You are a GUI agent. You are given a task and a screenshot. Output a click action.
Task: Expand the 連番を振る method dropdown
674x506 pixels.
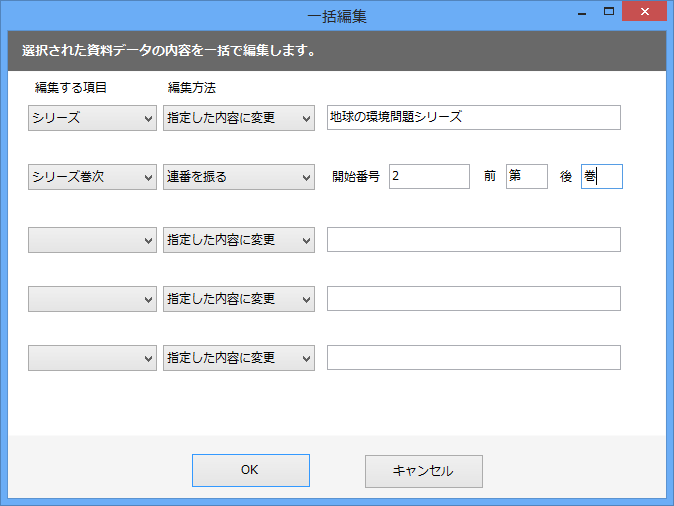pos(239,177)
